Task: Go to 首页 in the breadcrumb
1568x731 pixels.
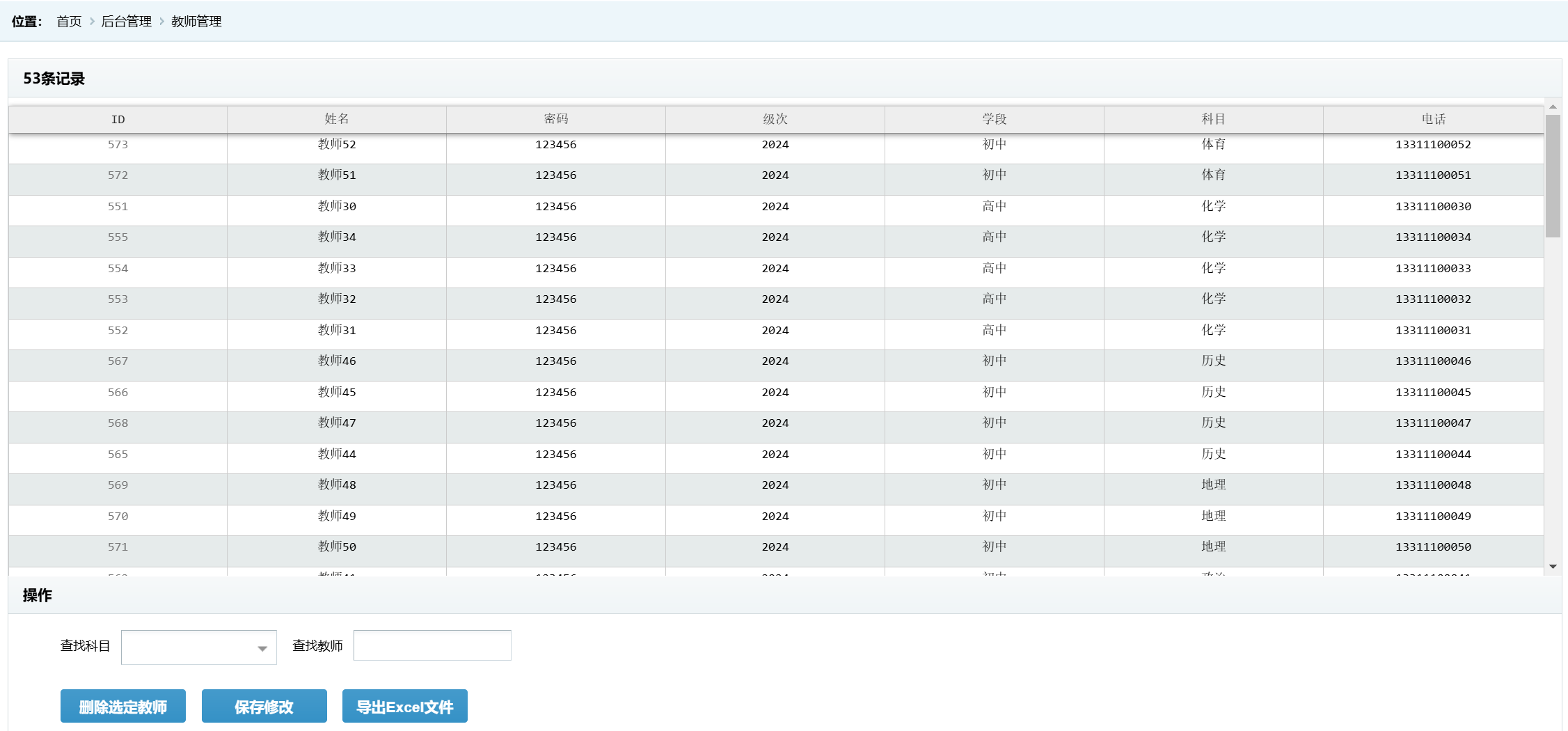Action: pyautogui.click(x=69, y=22)
